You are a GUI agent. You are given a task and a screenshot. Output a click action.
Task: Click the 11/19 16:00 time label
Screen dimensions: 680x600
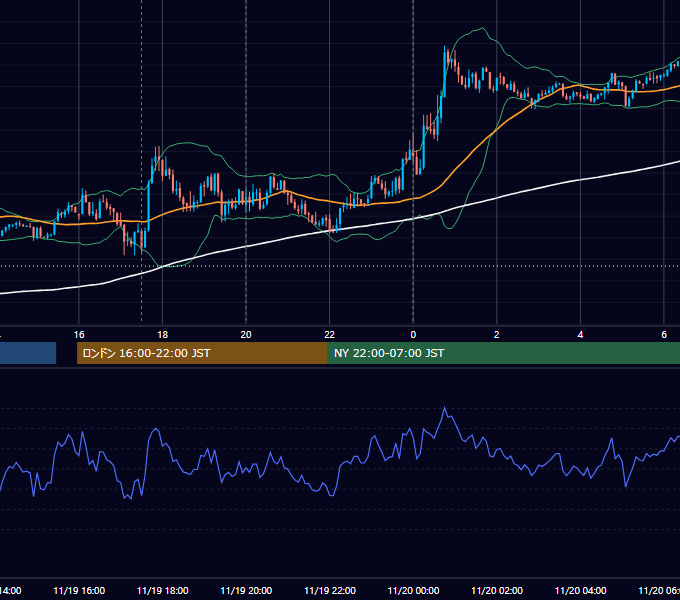[79, 590]
